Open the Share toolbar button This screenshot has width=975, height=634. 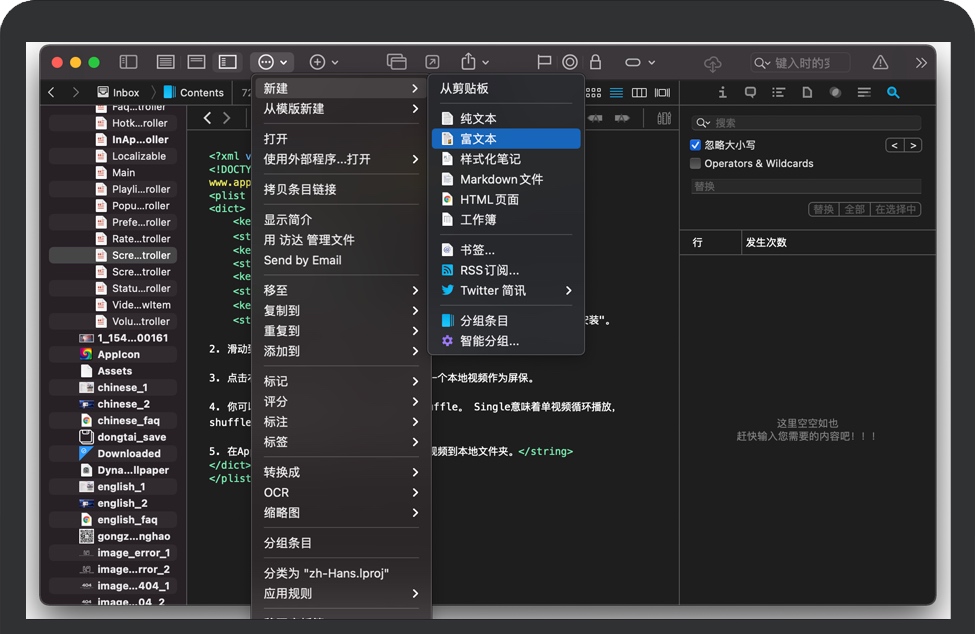pos(468,62)
